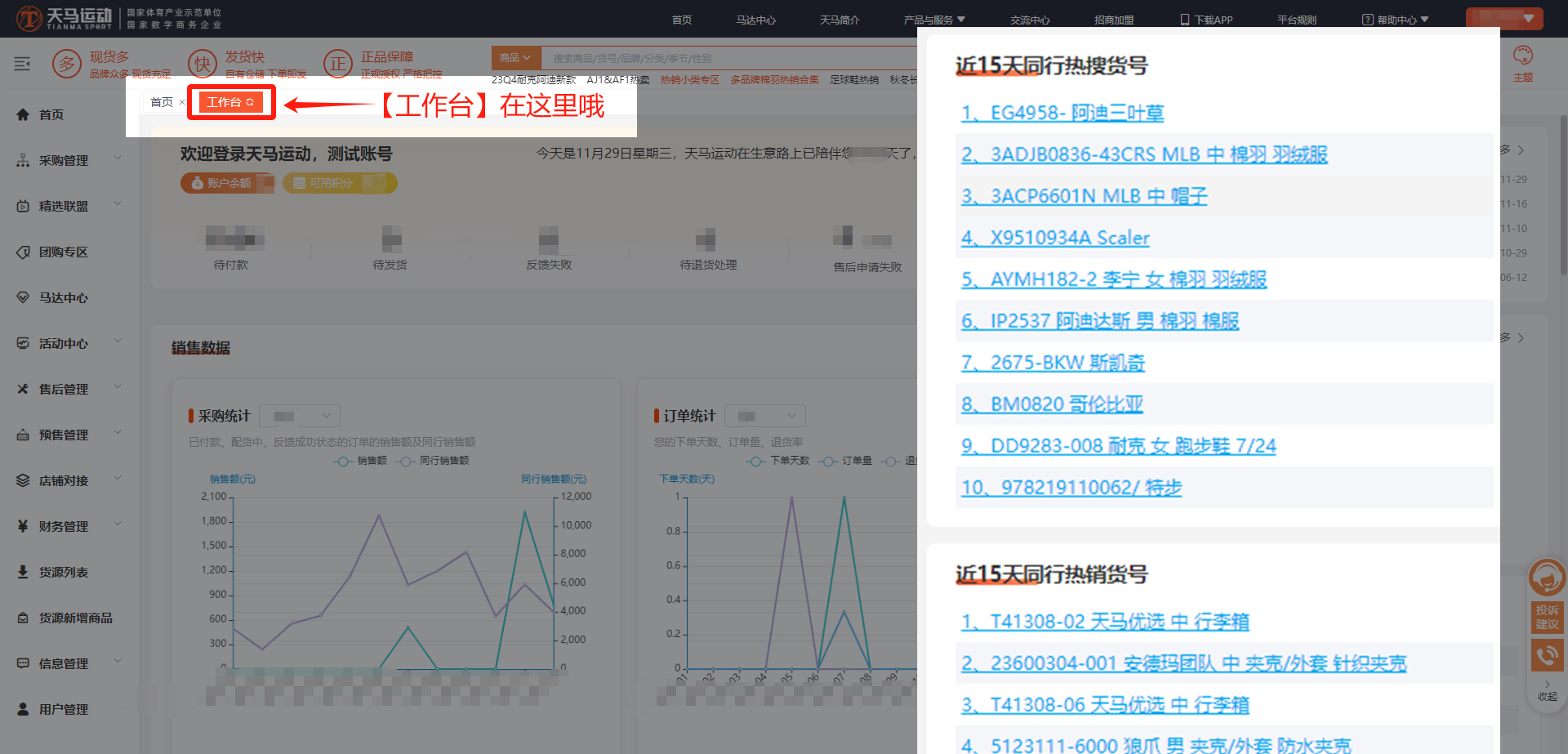Click the 马达中心 diamond icon

(x=23, y=297)
